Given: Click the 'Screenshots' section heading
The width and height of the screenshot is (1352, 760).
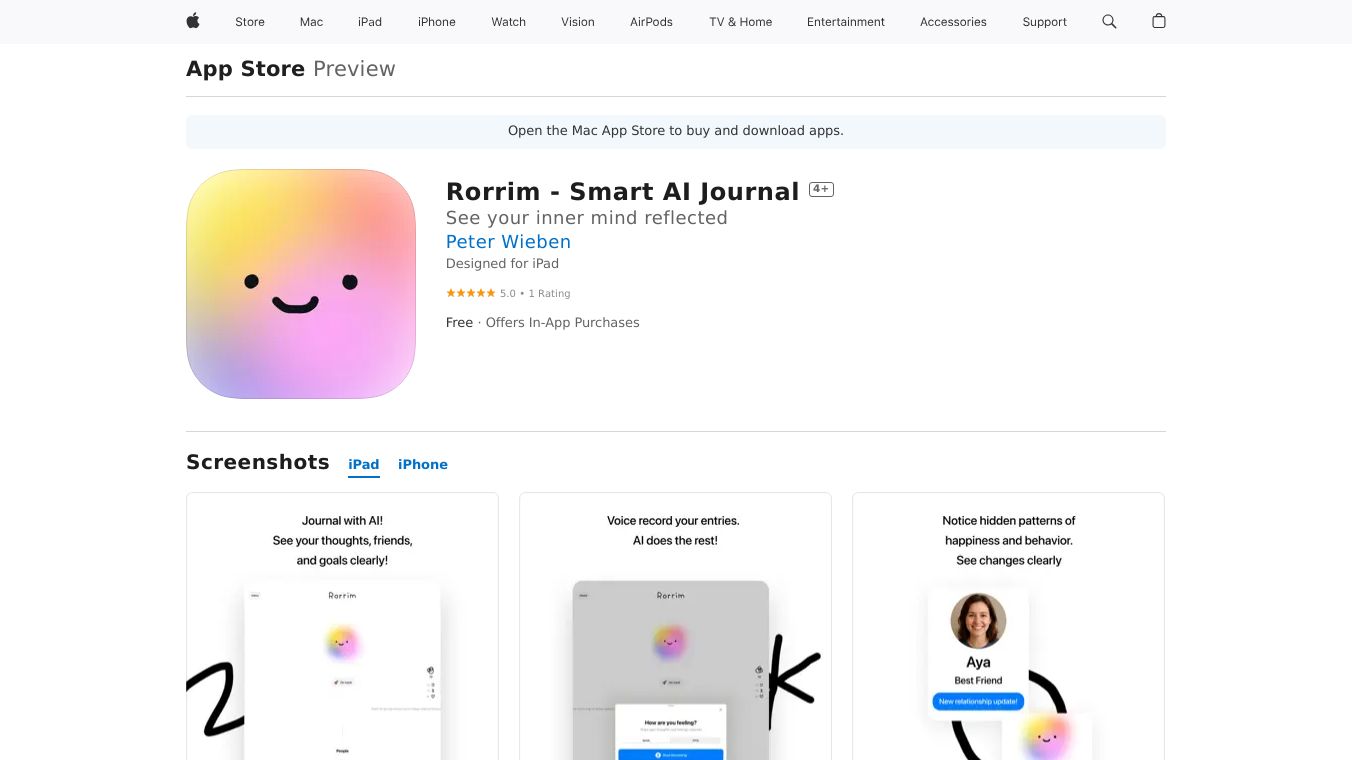Looking at the screenshot, I should (258, 462).
